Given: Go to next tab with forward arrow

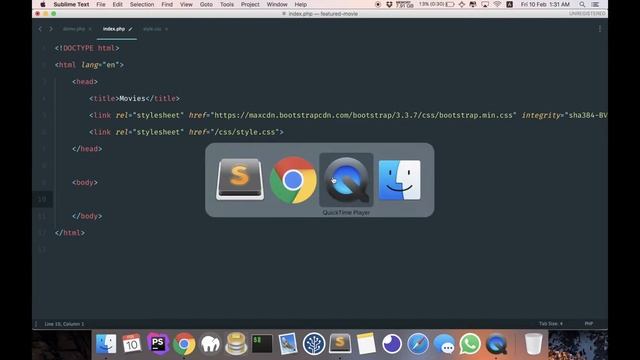Looking at the screenshot, I should click(51, 29).
